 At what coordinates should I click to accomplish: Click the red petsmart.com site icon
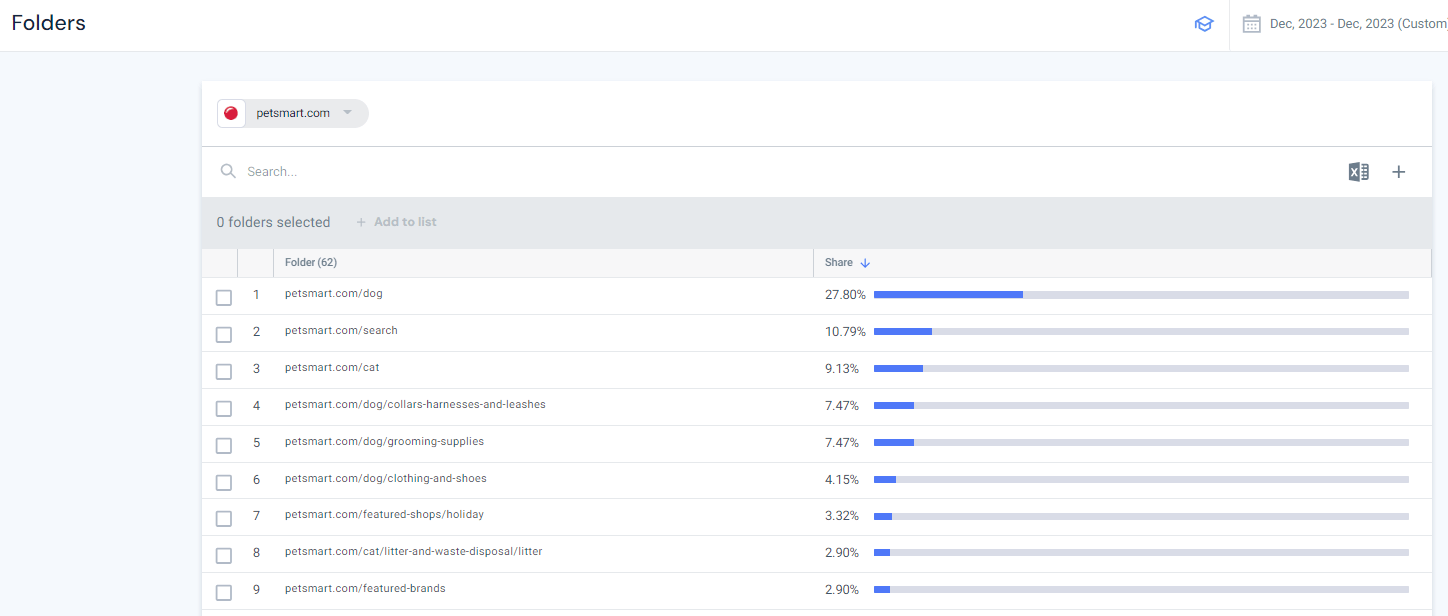pos(231,113)
